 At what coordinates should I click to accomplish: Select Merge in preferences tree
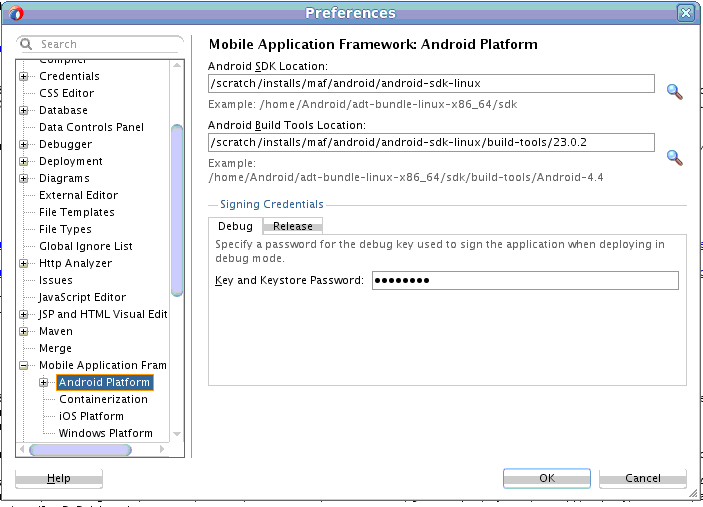coord(55,349)
